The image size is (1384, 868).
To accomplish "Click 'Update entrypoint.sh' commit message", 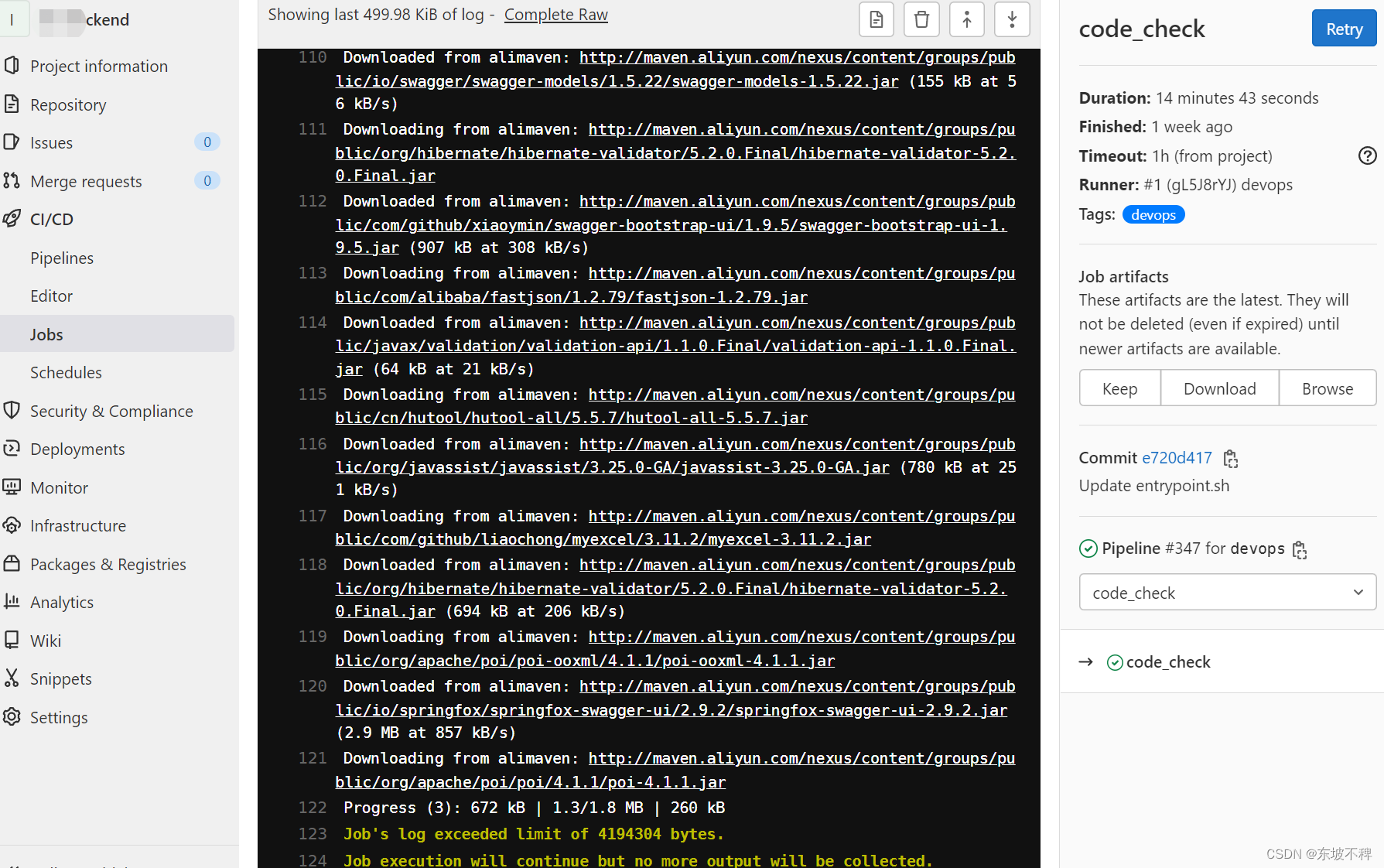I will pyautogui.click(x=1153, y=486).
